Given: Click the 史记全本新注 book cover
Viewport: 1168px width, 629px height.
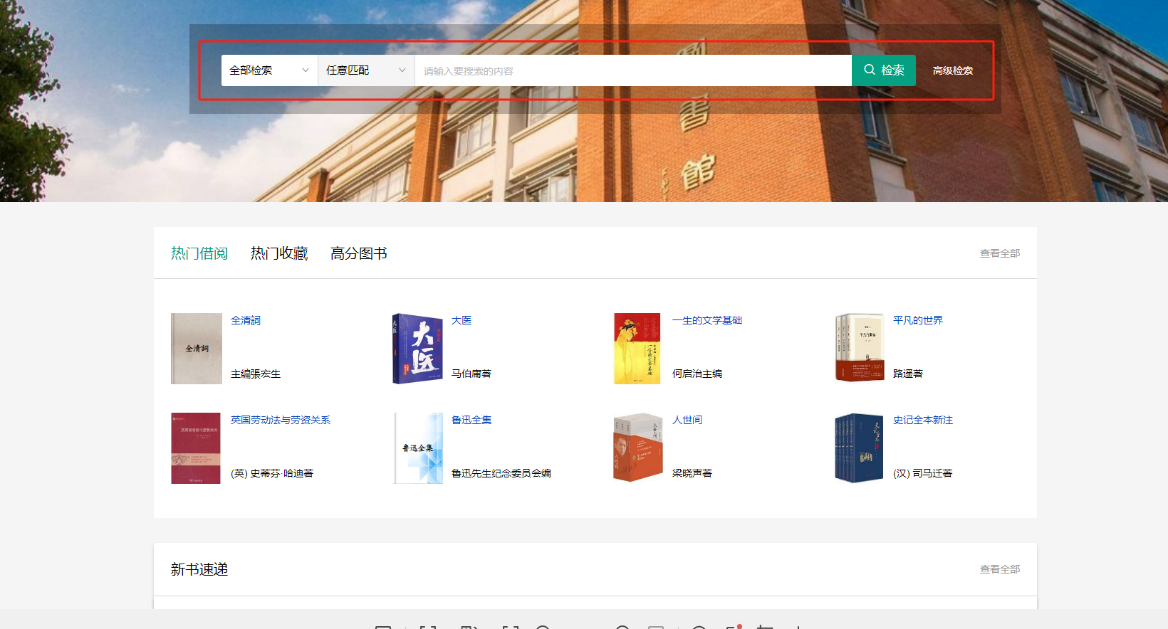Looking at the screenshot, I should click(859, 448).
